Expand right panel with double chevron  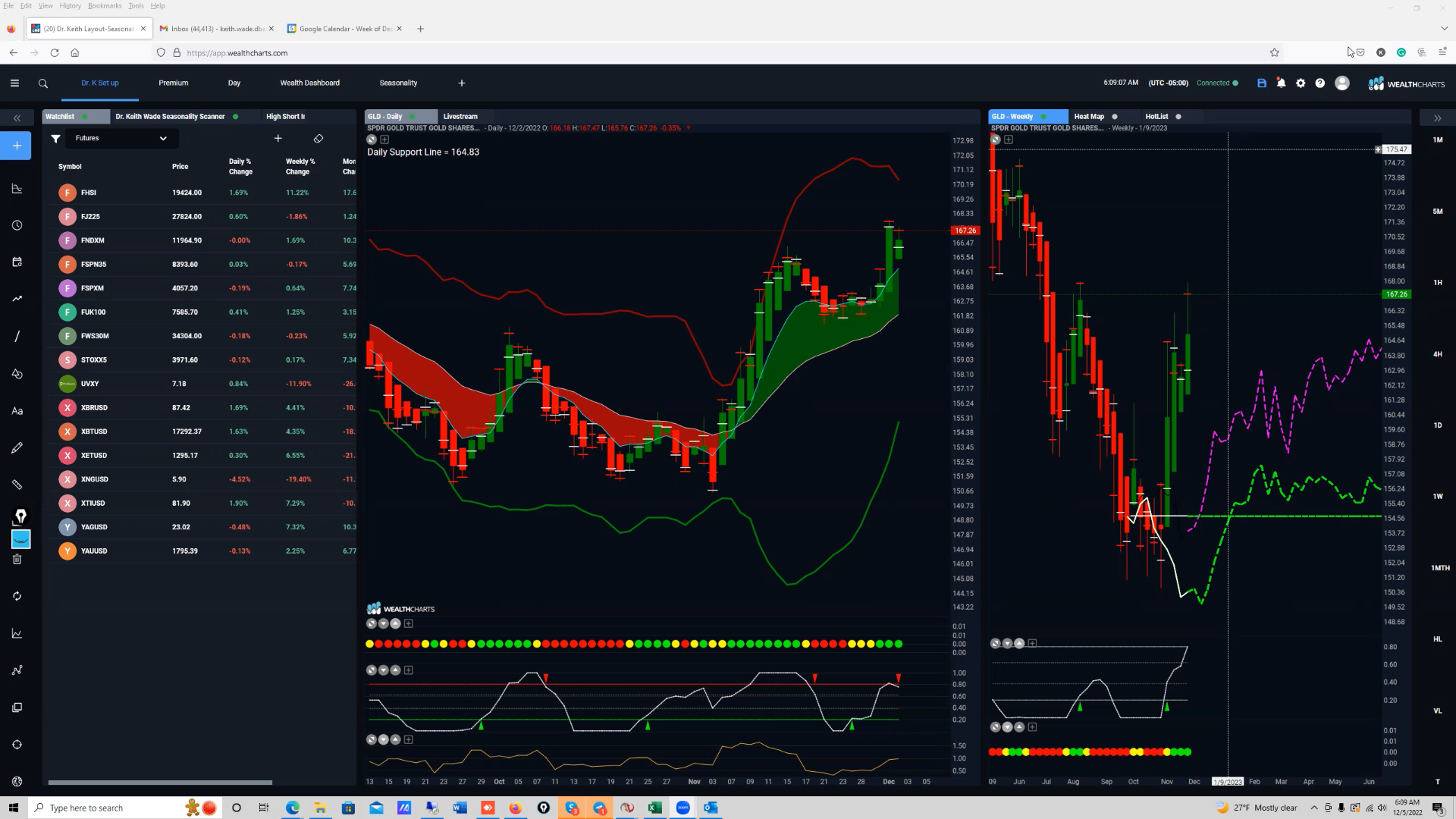tap(1437, 118)
